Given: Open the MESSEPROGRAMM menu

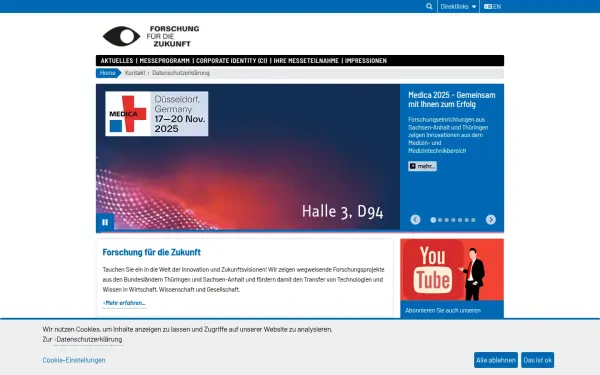Looking at the screenshot, I should (165, 60).
